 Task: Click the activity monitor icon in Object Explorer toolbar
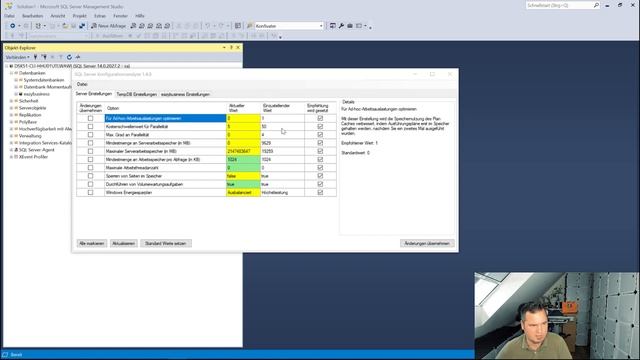[78, 57]
